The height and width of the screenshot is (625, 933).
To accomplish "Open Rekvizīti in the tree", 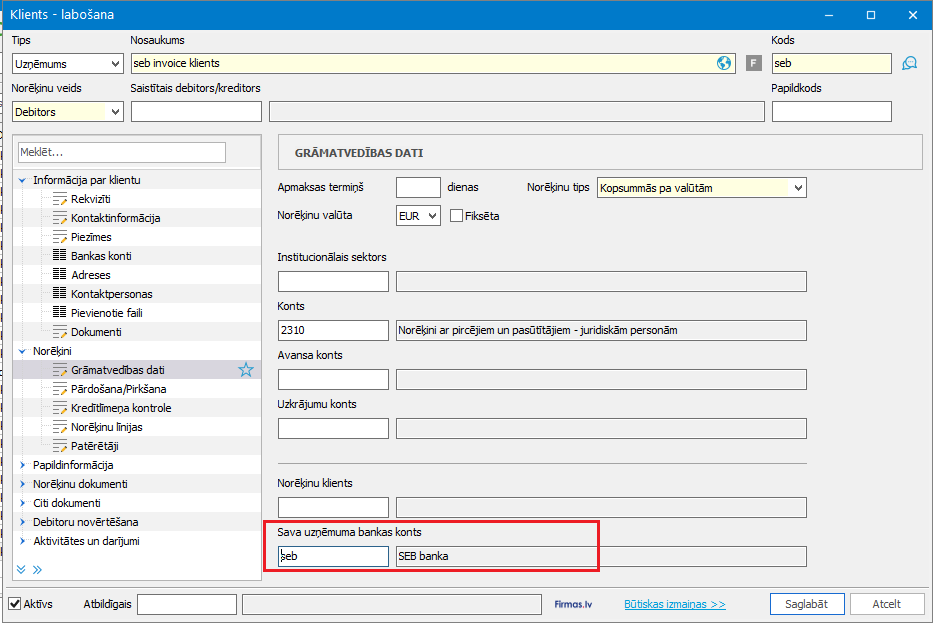I will [90, 199].
